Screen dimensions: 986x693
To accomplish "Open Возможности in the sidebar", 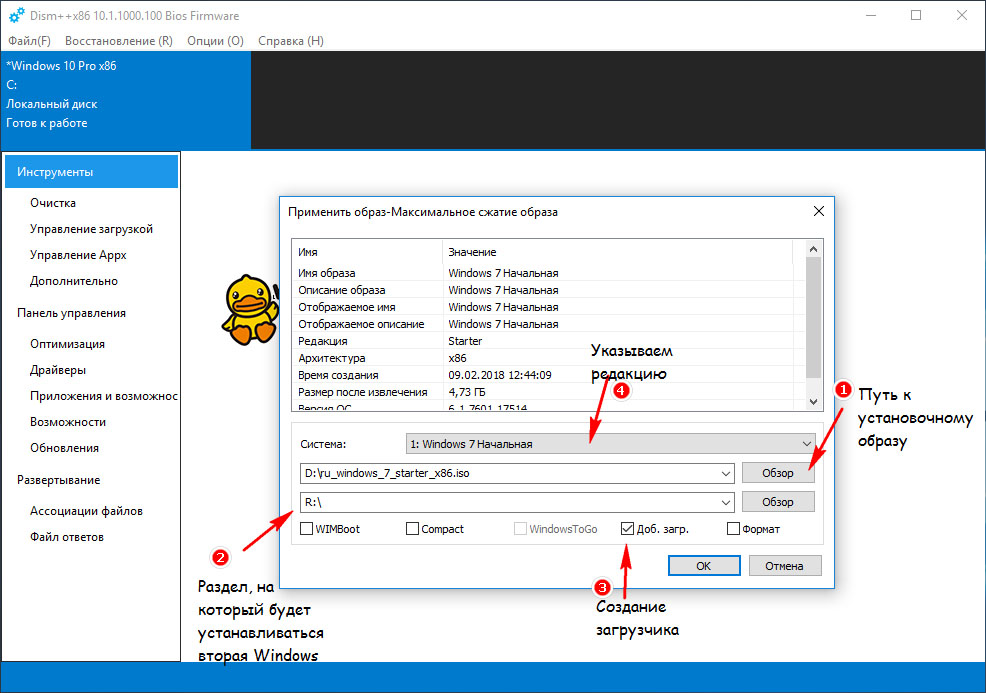I will (68, 422).
